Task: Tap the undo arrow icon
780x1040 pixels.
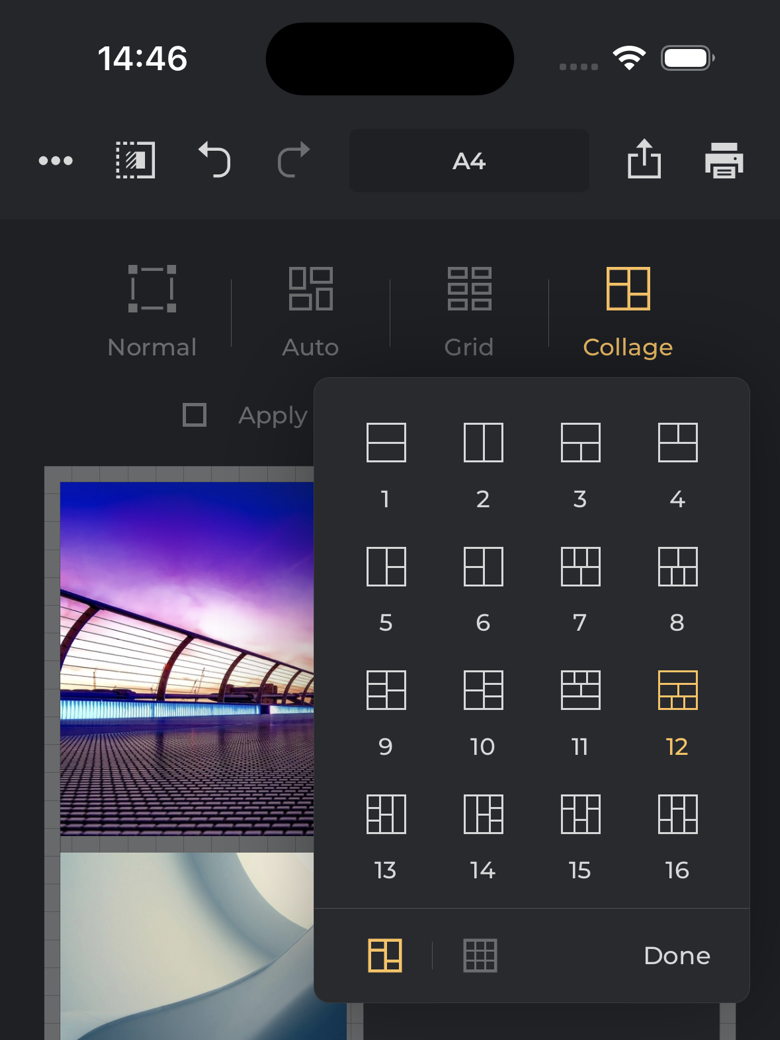Action: (214, 160)
